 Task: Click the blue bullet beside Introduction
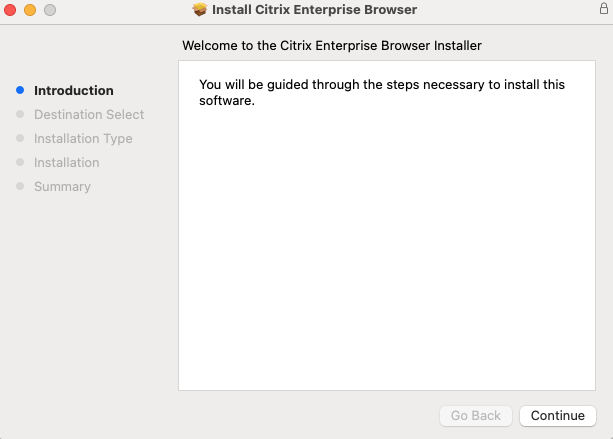click(20, 90)
